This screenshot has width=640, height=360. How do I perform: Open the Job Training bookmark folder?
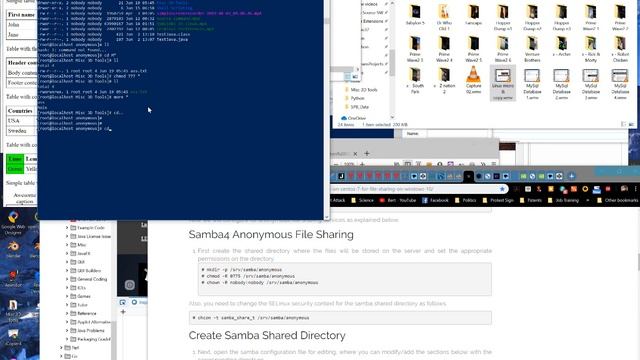click(564, 200)
